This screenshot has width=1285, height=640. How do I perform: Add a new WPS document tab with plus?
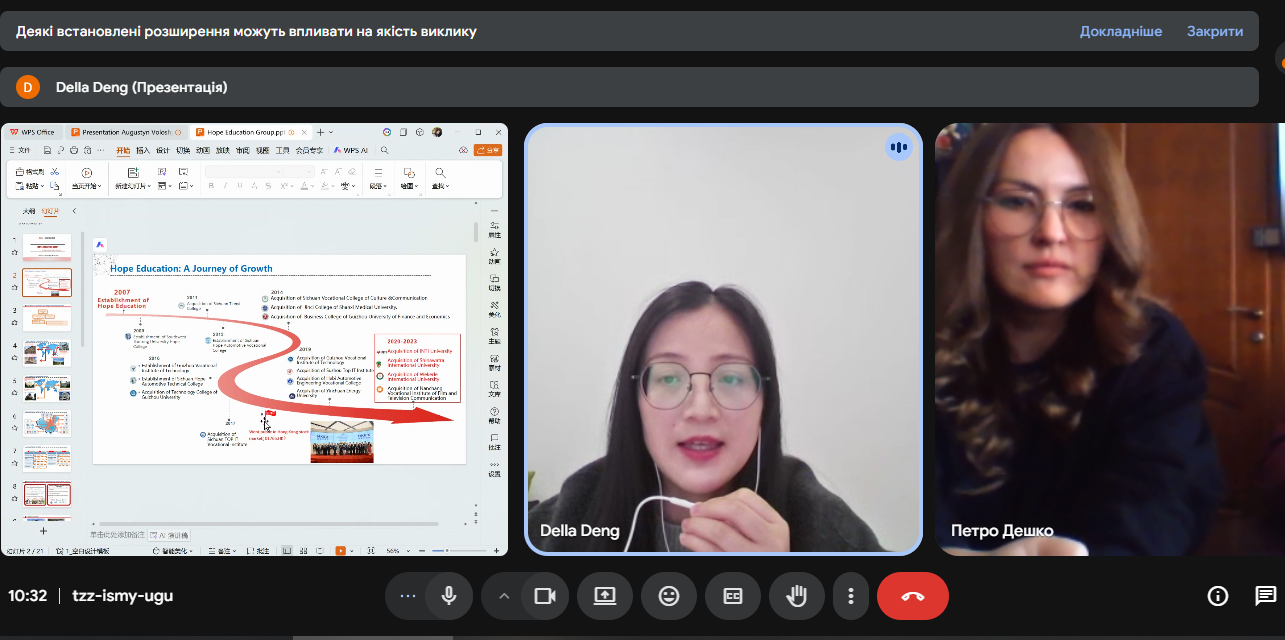[x=320, y=132]
